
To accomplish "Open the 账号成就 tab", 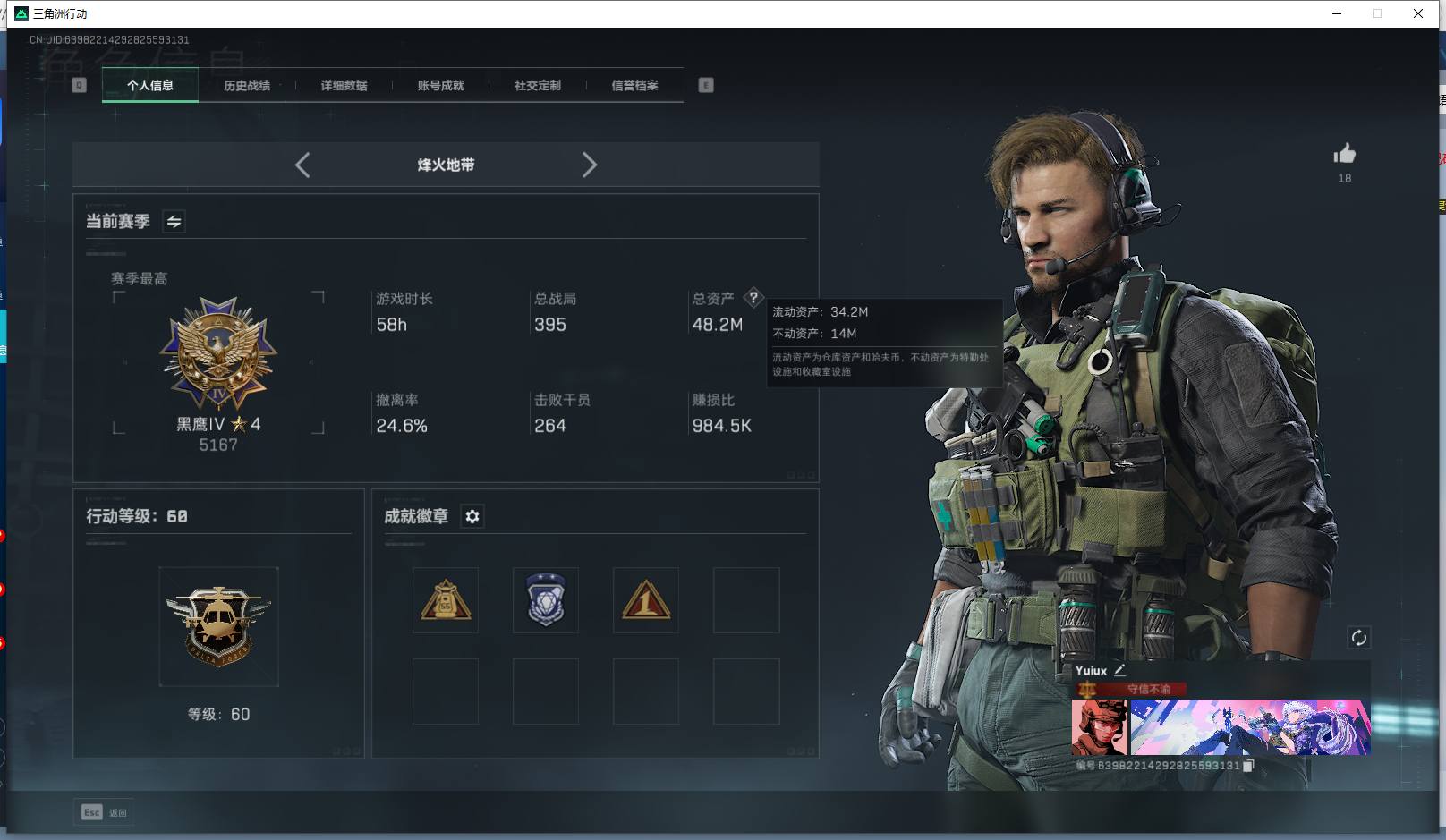I will [440, 86].
